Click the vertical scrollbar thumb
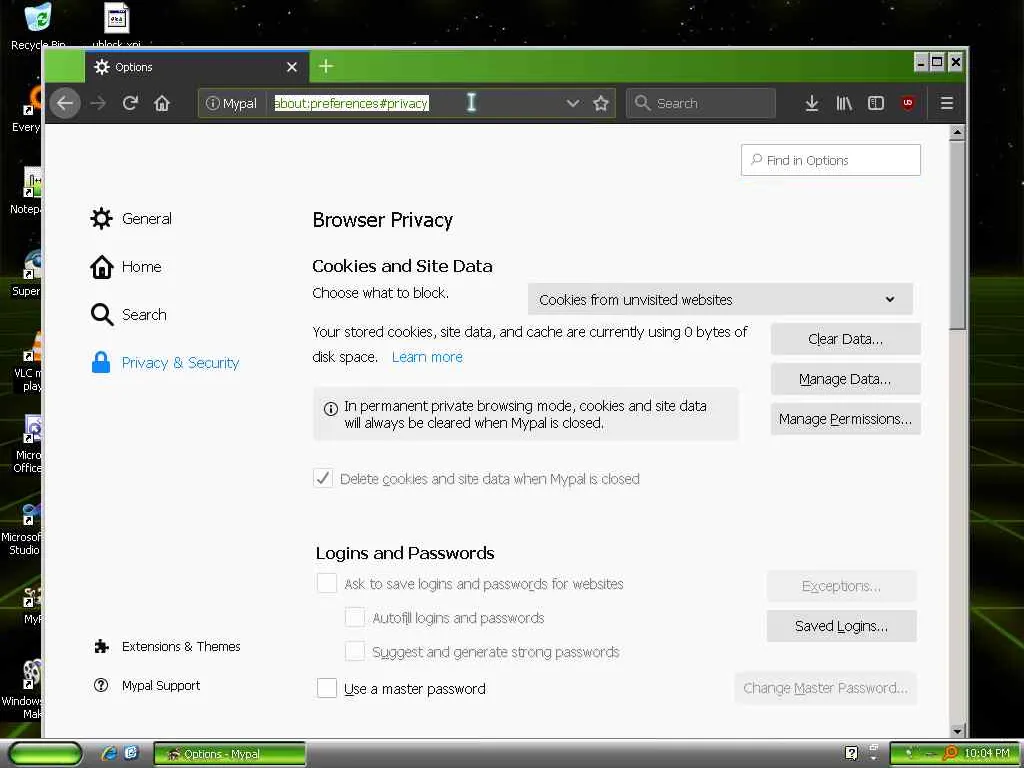This screenshot has width=1024, height=768. 957,235
